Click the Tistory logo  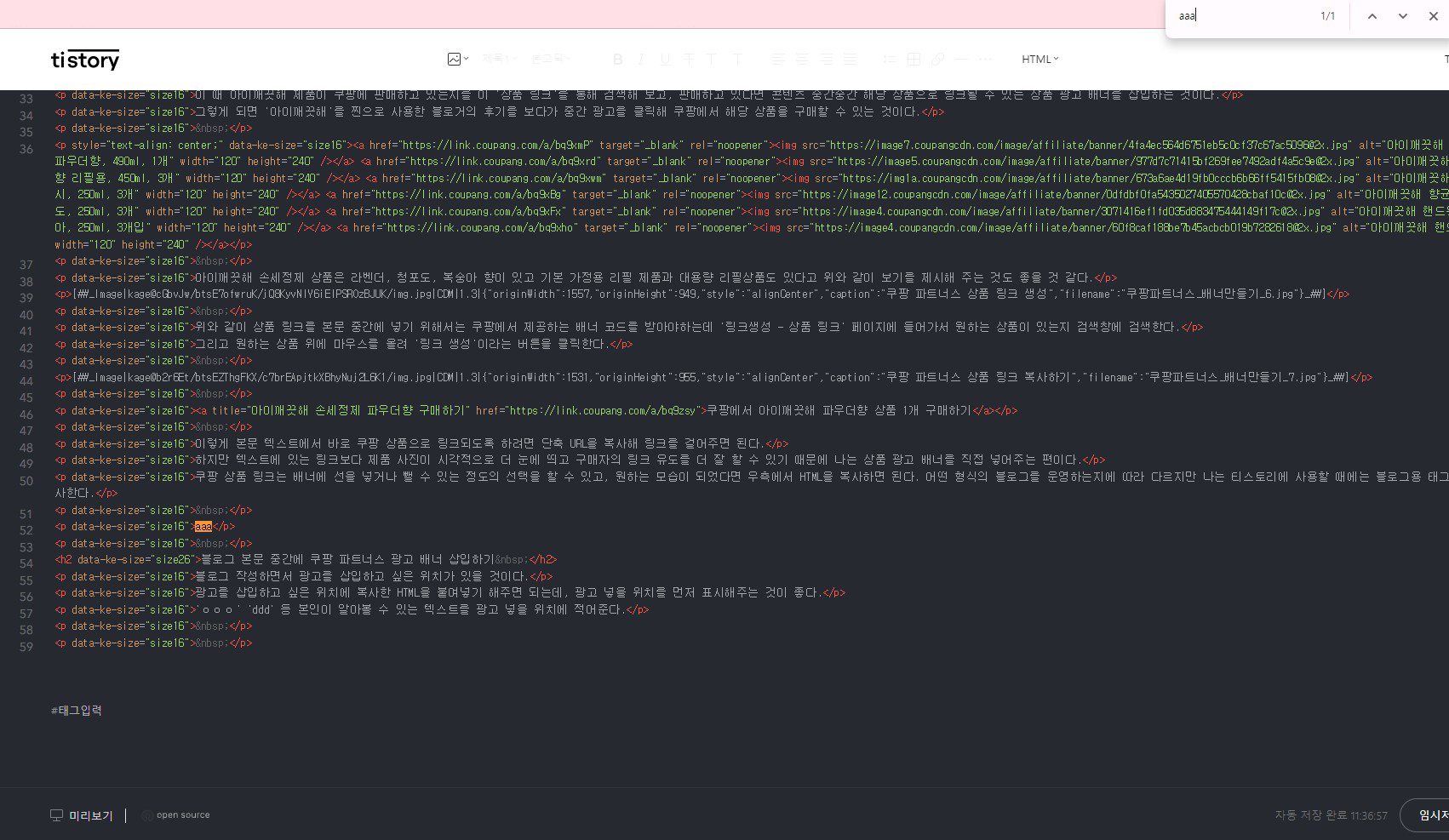pos(85,60)
